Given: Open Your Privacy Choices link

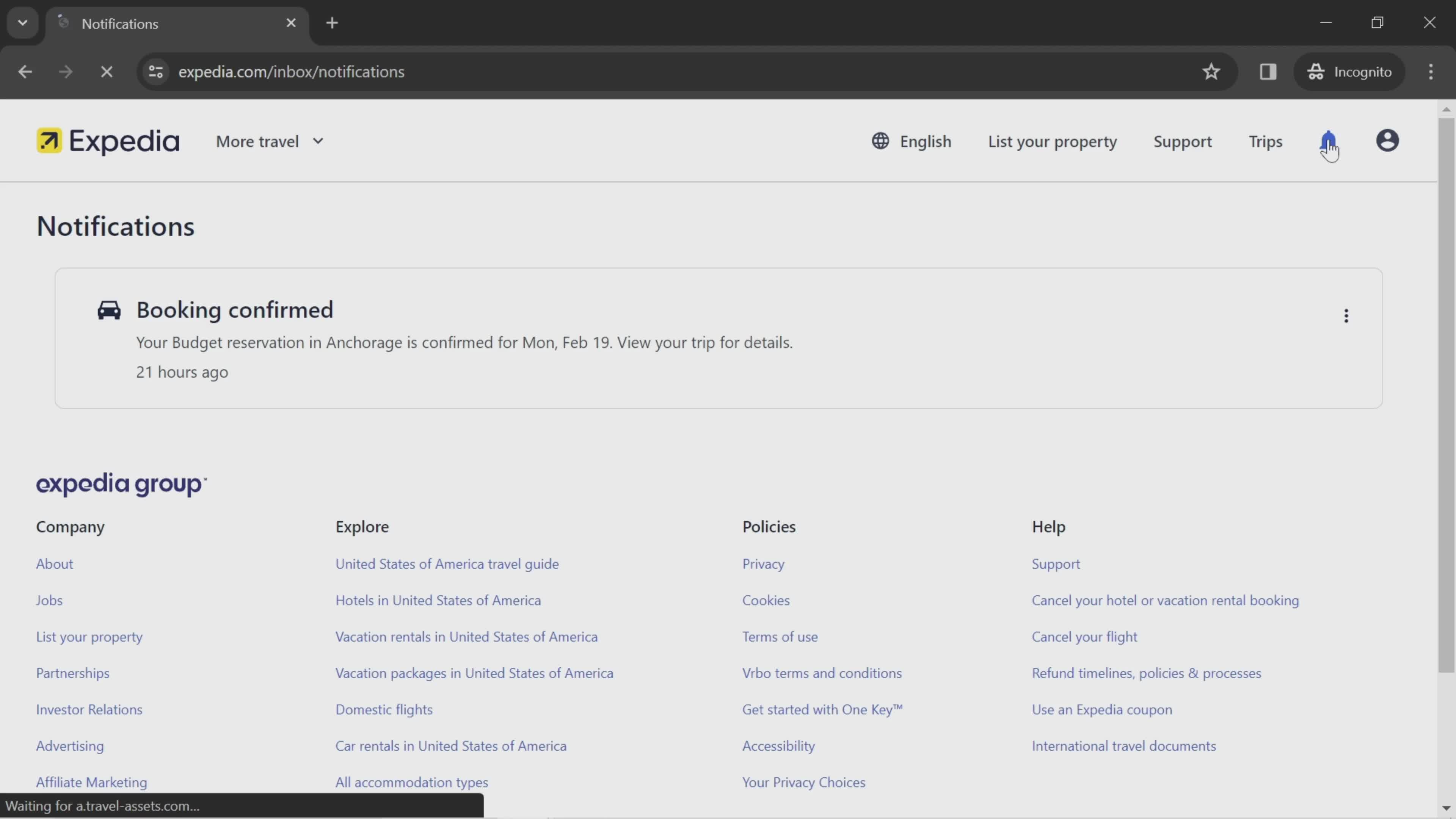Looking at the screenshot, I should [x=803, y=782].
